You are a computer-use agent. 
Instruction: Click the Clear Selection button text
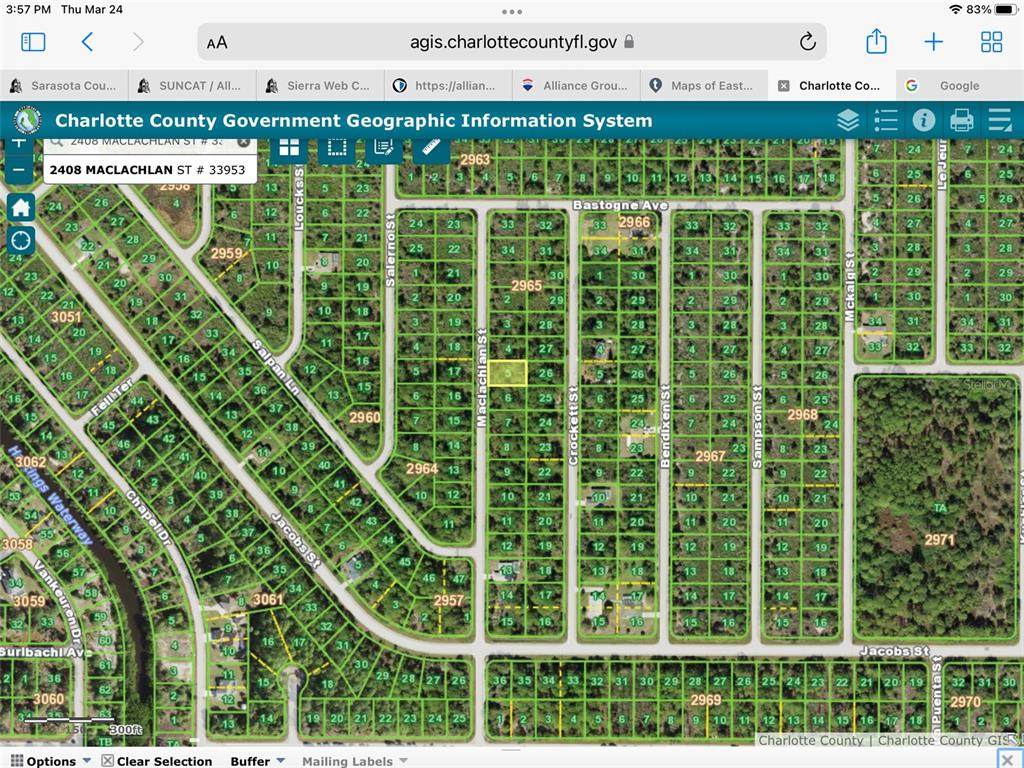click(x=165, y=761)
